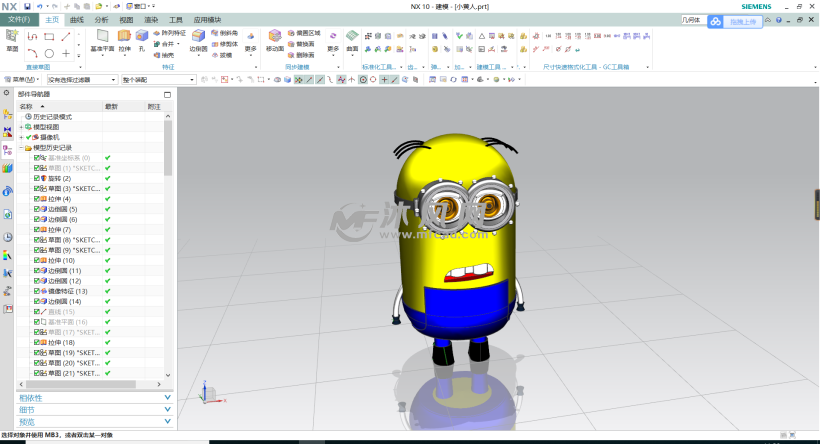The height and width of the screenshot is (444, 820).
Task: Click the navigator vertical scrollbar thumb
Action: (x=168, y=148)
